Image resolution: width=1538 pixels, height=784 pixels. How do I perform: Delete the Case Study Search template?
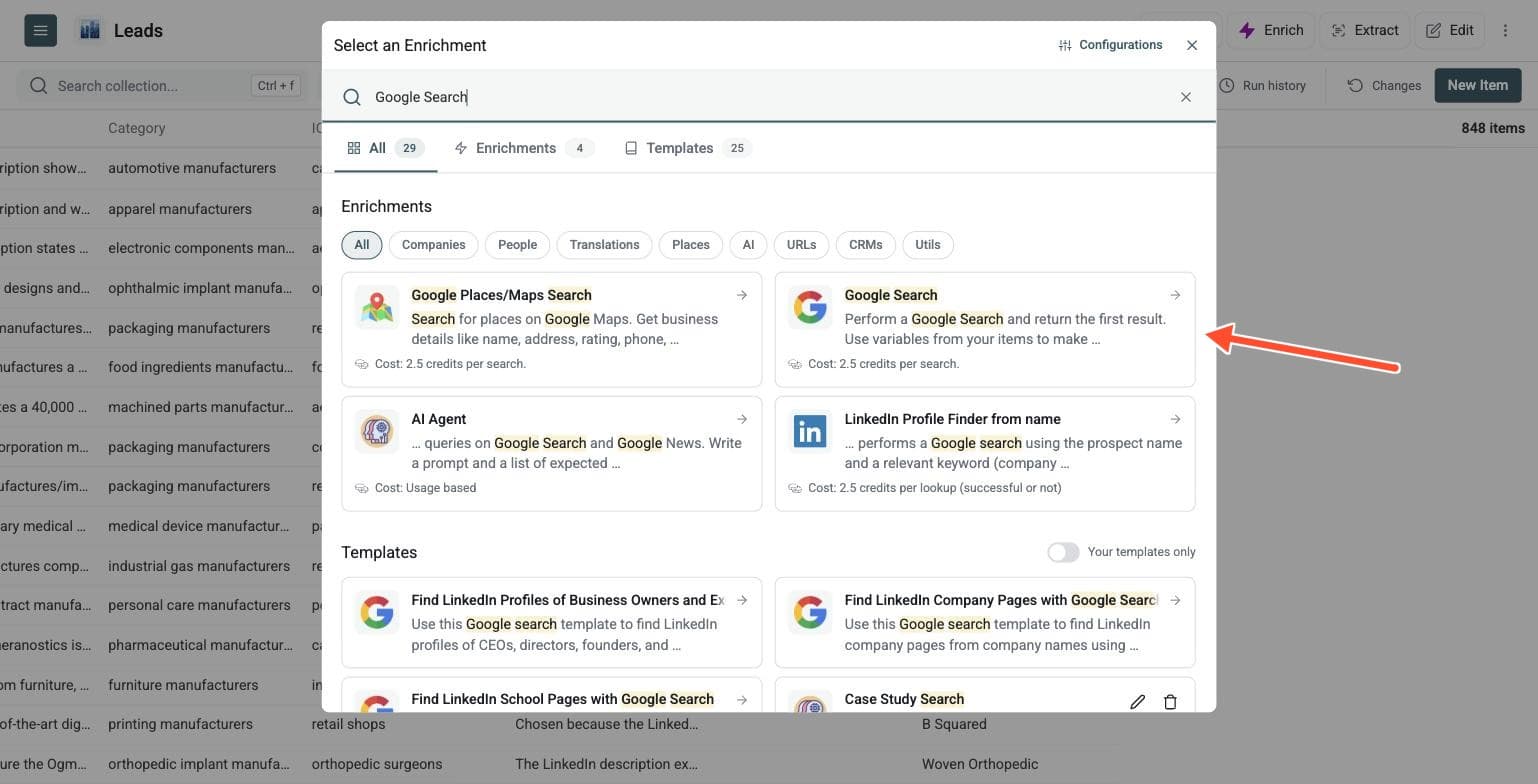1170,702
